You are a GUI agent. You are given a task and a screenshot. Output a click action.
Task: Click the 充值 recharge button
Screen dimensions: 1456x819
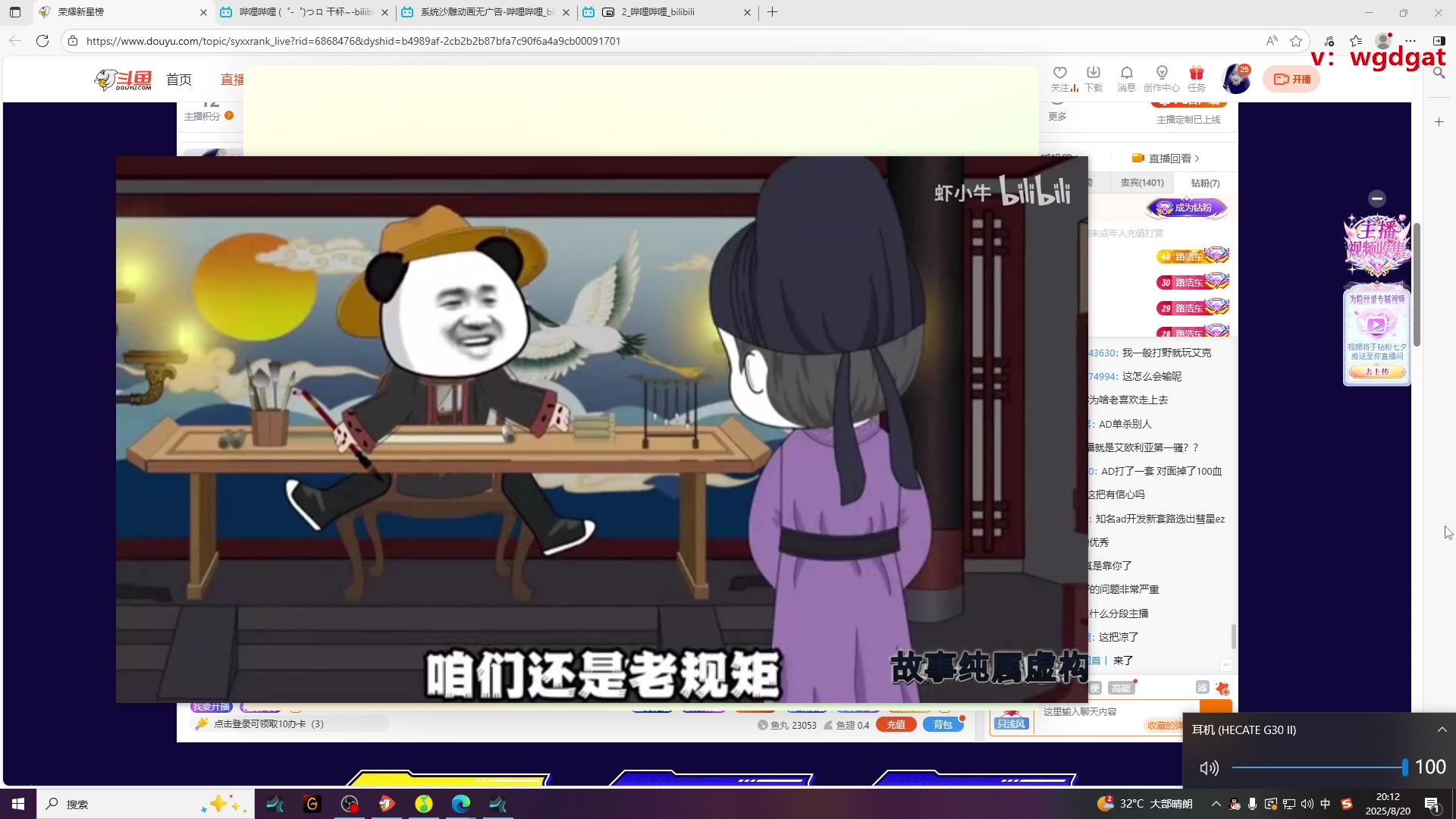click(x=896, y=724)
